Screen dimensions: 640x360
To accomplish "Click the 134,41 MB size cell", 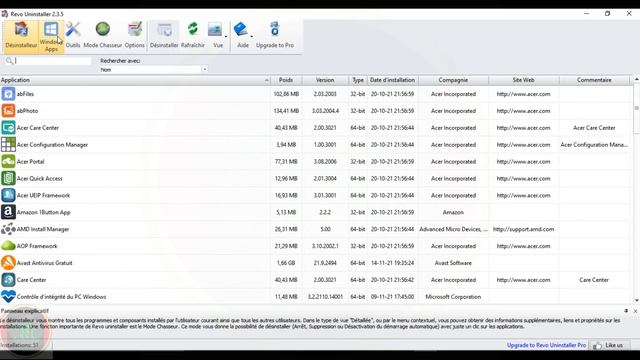I will point(286,111).
